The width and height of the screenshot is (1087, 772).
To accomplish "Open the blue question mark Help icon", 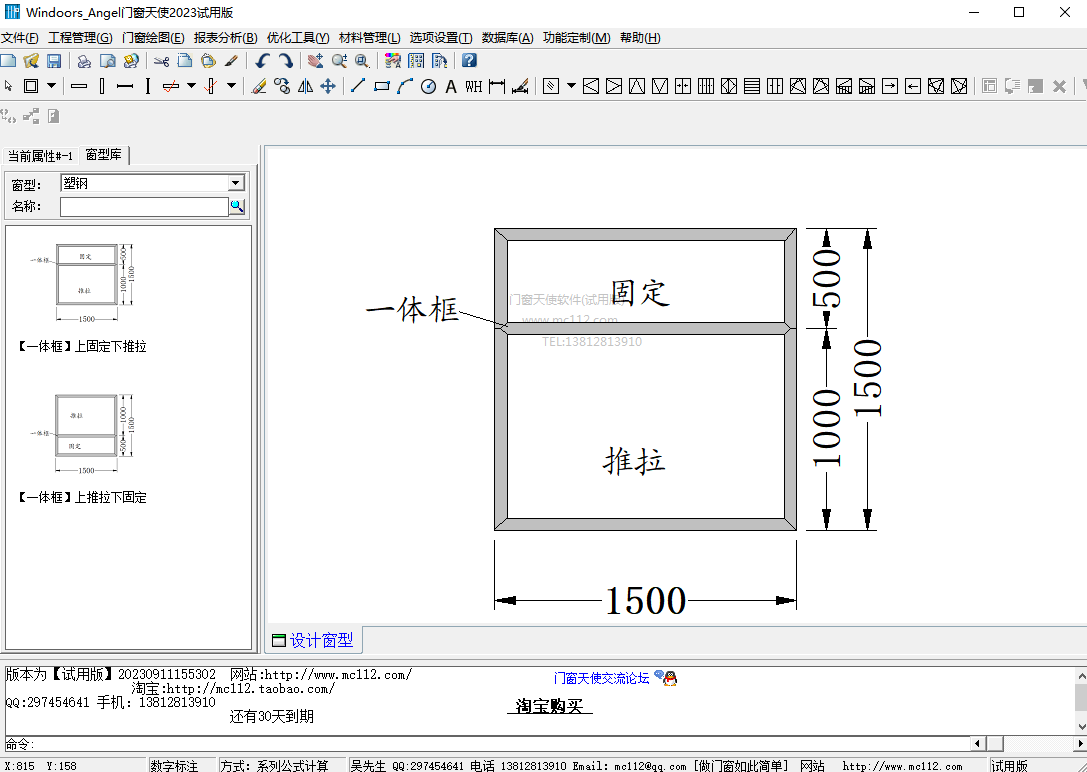I will (x=469, y=60).
